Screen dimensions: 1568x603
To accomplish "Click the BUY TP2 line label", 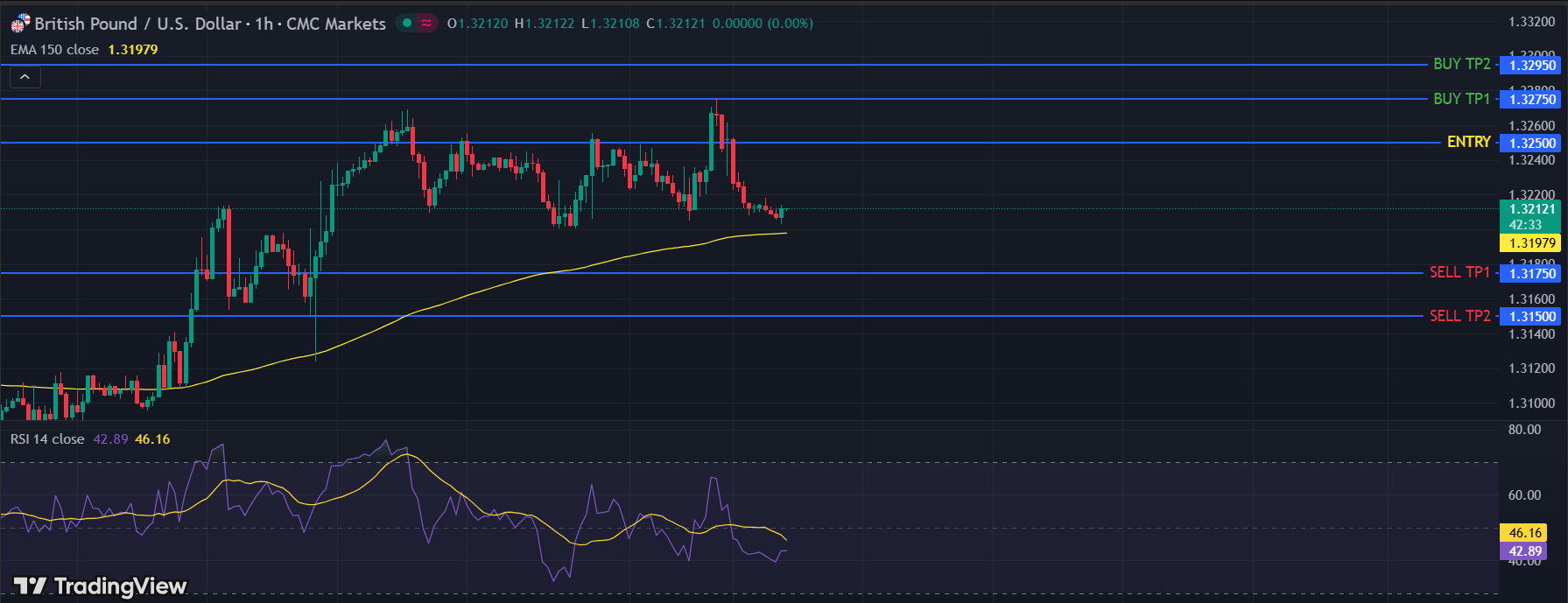I will pos(1461,64).
